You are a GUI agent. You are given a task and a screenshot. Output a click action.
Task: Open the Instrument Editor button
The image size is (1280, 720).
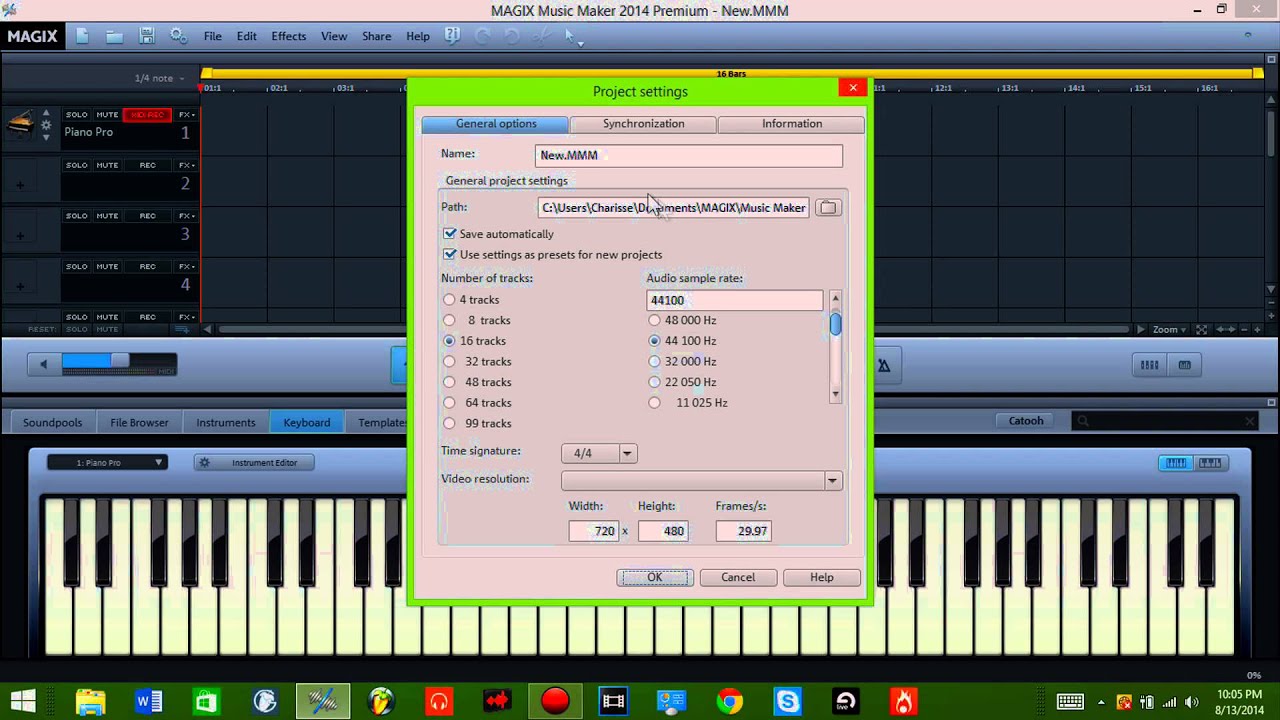(x=254, y=463)
